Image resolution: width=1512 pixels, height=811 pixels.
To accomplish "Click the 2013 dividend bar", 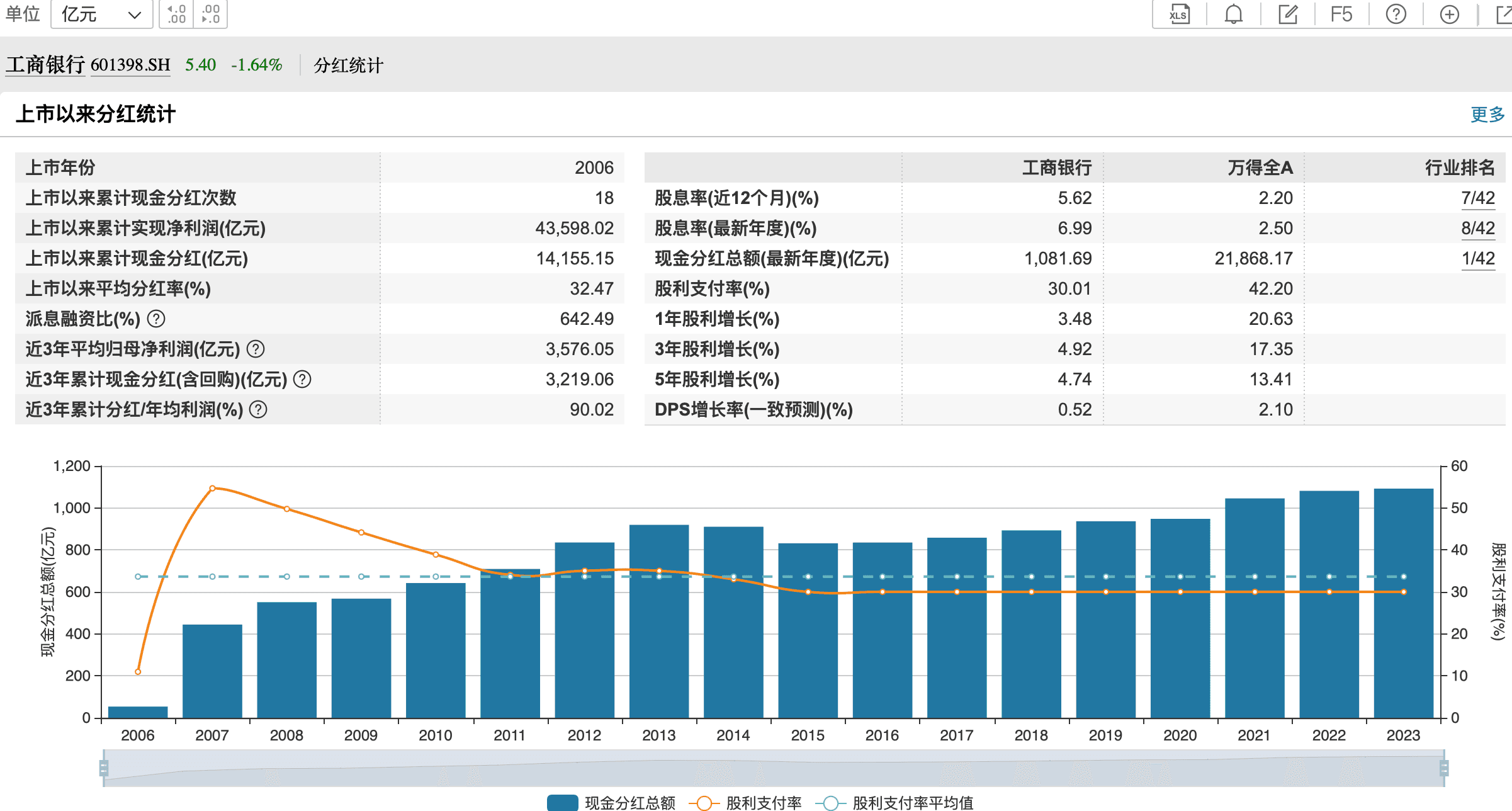I will [x=659, y=621].
